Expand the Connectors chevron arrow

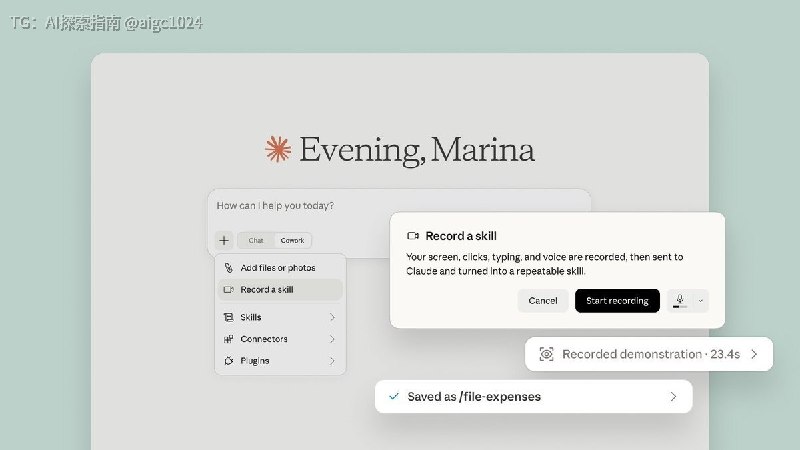[332, 339]
